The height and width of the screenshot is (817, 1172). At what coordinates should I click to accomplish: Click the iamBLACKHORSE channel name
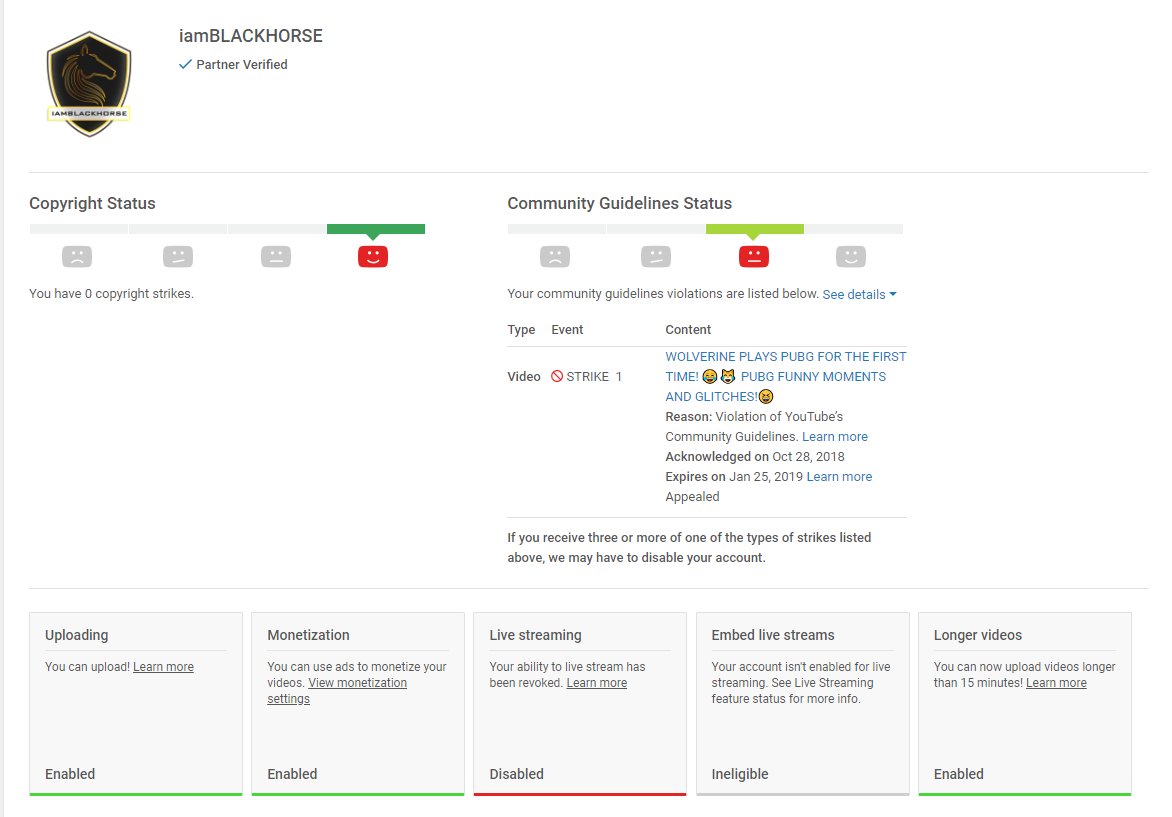(250, 36)
